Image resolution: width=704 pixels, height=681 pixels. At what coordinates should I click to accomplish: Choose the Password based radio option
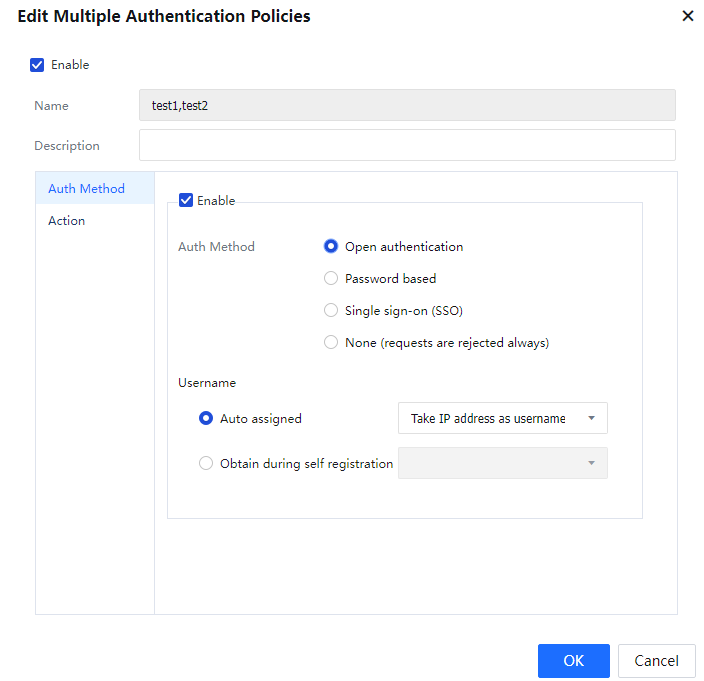point(331,279)
